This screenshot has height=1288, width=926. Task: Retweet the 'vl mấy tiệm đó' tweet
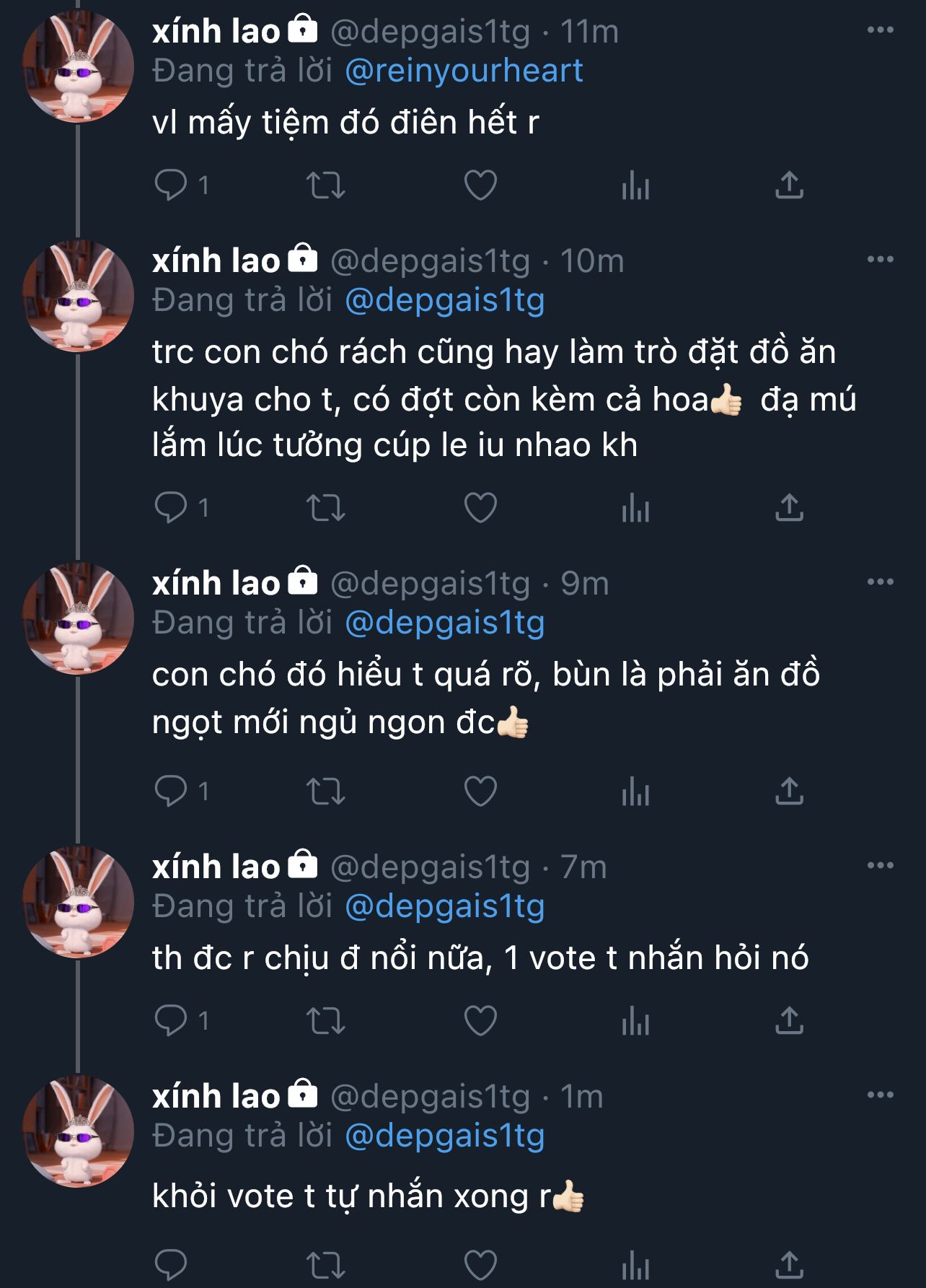tap(326, 185)
